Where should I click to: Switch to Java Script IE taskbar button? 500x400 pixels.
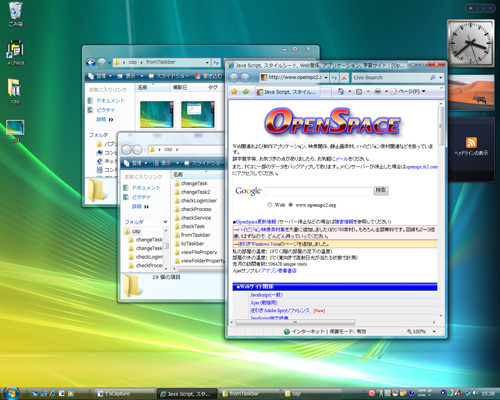187,394
